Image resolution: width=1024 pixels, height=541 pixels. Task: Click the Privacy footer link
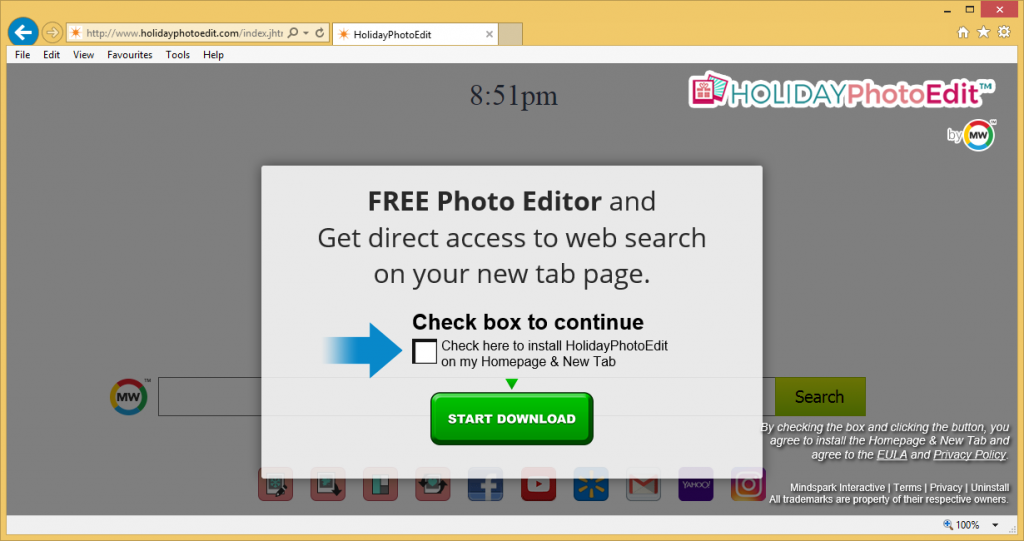[x=946, y=487]
